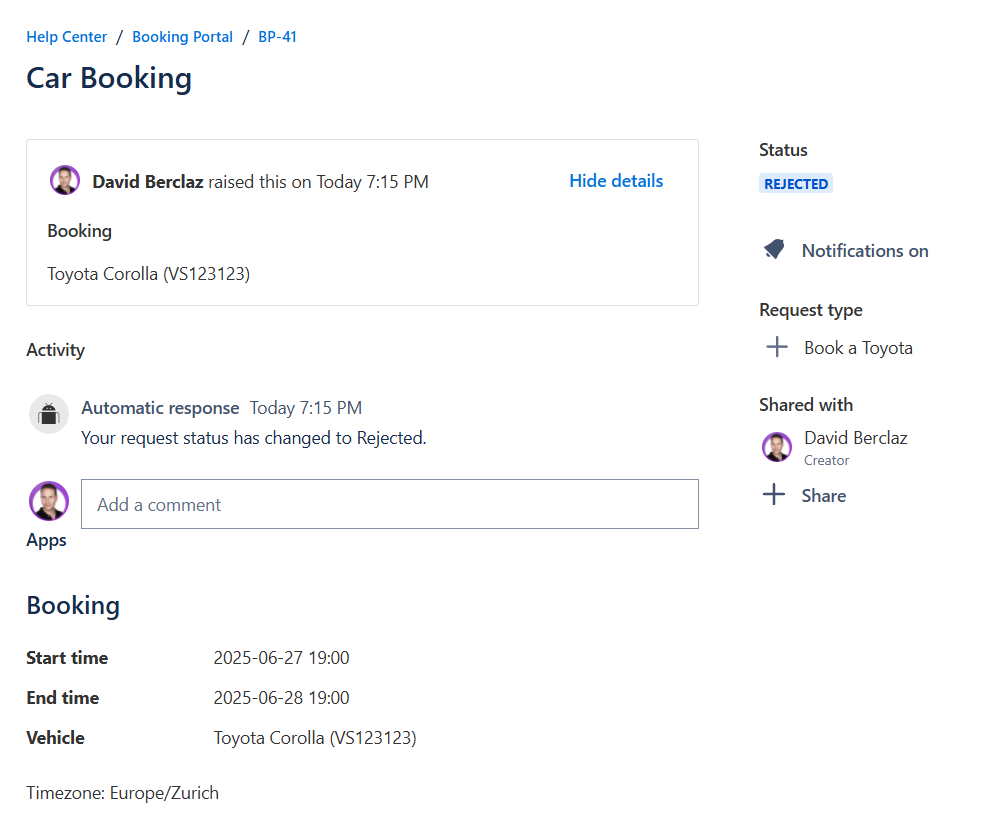Click the Vehicle value Toyota Corolla (VS123123)

point(314,738)
